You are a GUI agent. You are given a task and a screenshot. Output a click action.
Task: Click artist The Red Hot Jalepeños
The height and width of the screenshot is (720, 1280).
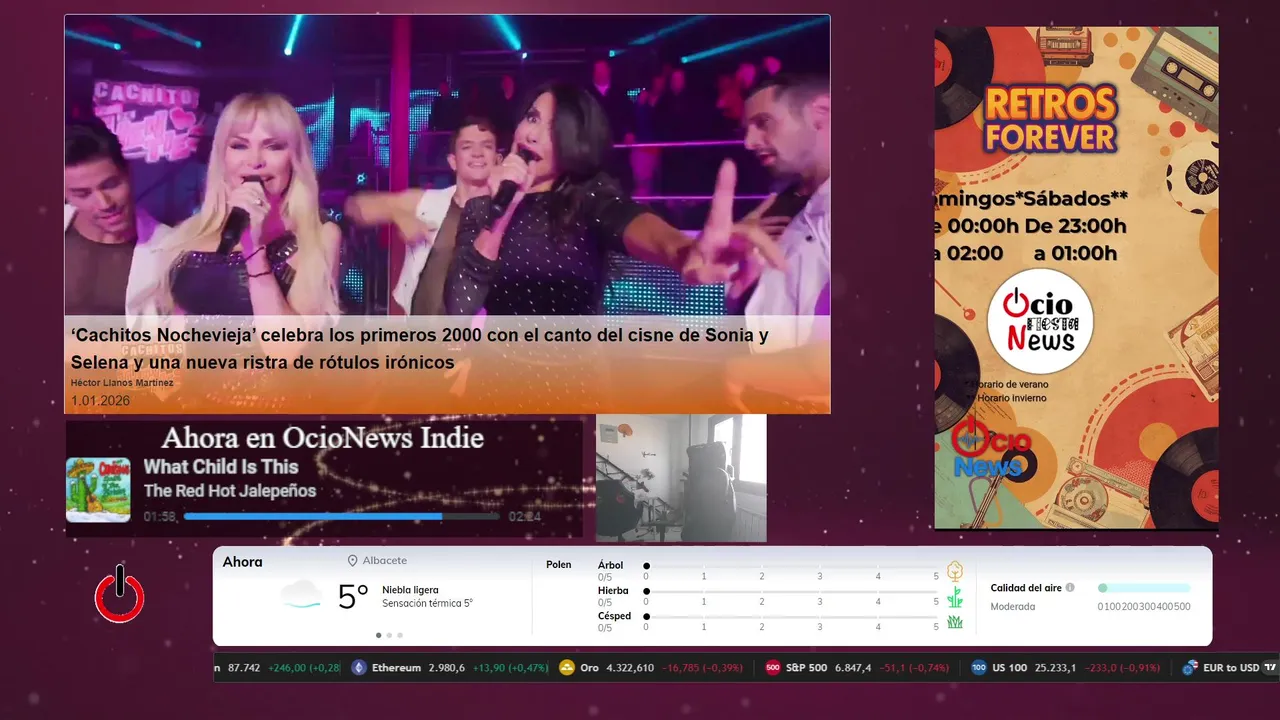pos(230,491)
